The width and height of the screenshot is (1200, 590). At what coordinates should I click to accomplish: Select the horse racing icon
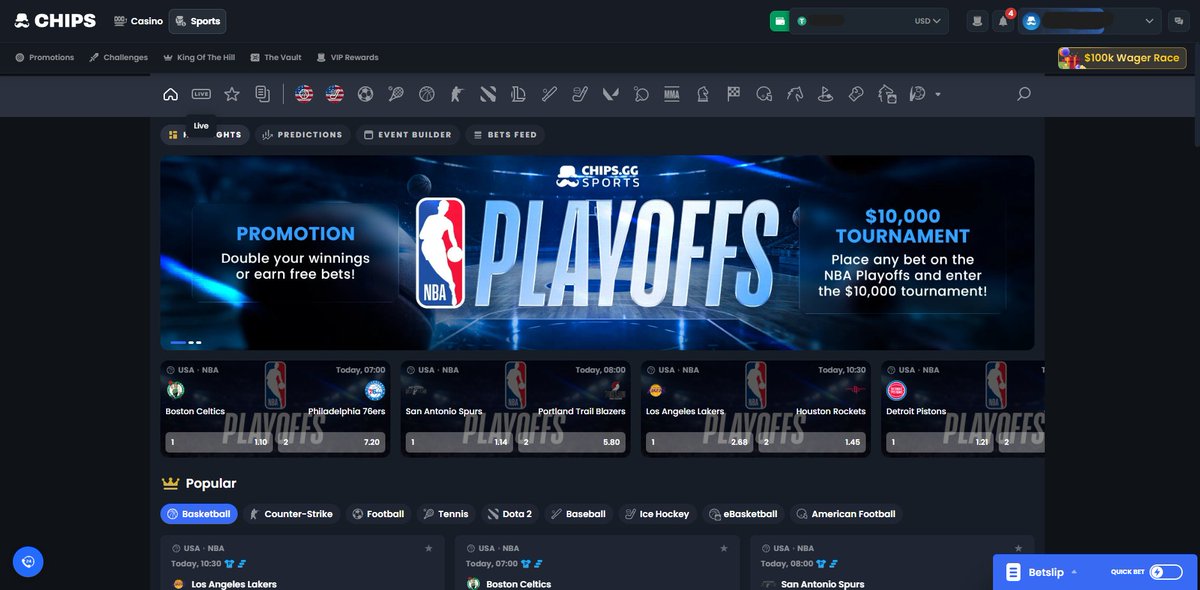click(x=795, y=94)
